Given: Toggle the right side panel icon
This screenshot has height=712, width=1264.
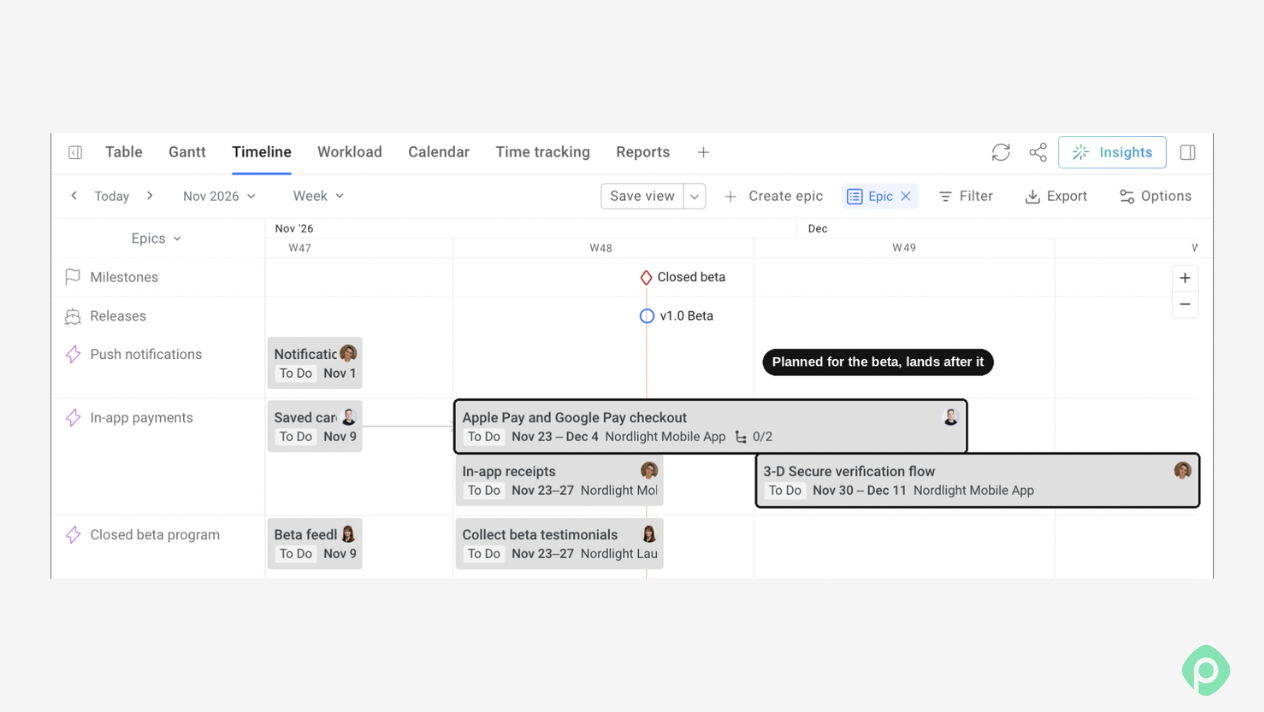Looking at the screenshot, I should click(1188, 152).
